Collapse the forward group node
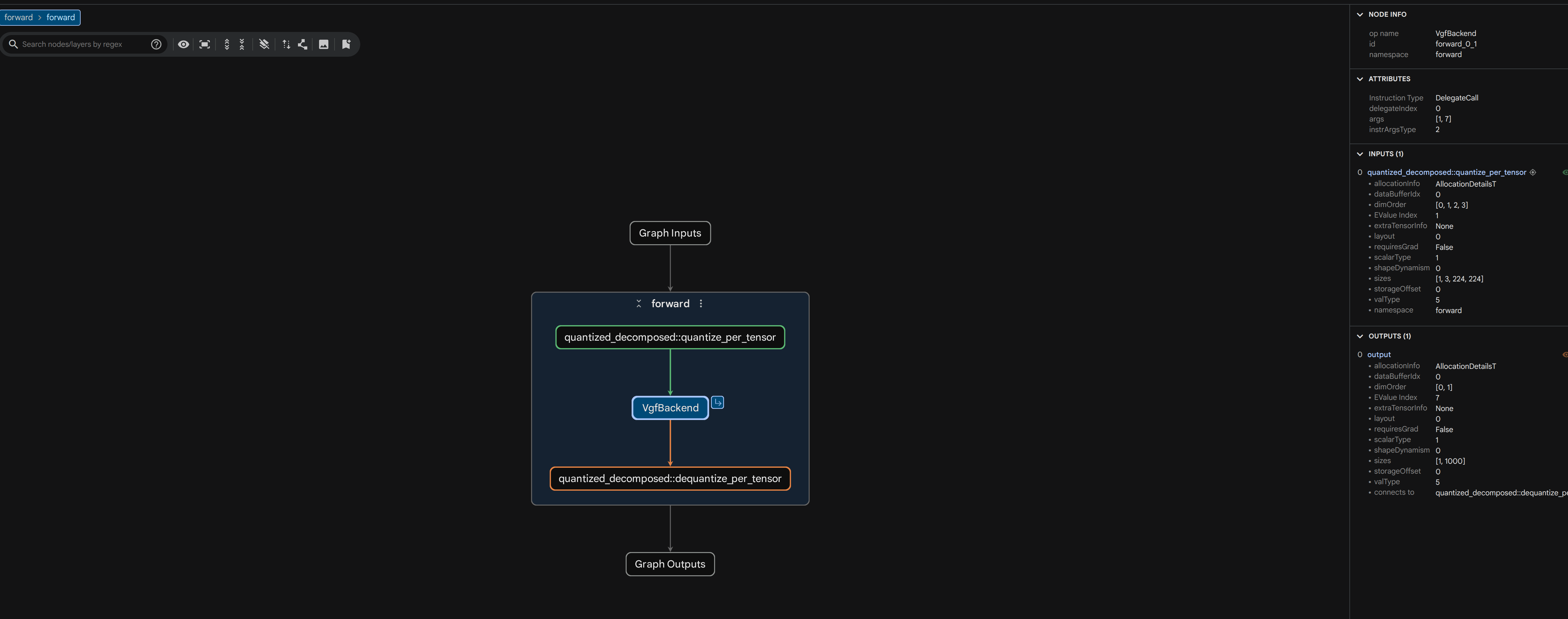The width and height of the screenshot is (1568, 619). [638, 303]
